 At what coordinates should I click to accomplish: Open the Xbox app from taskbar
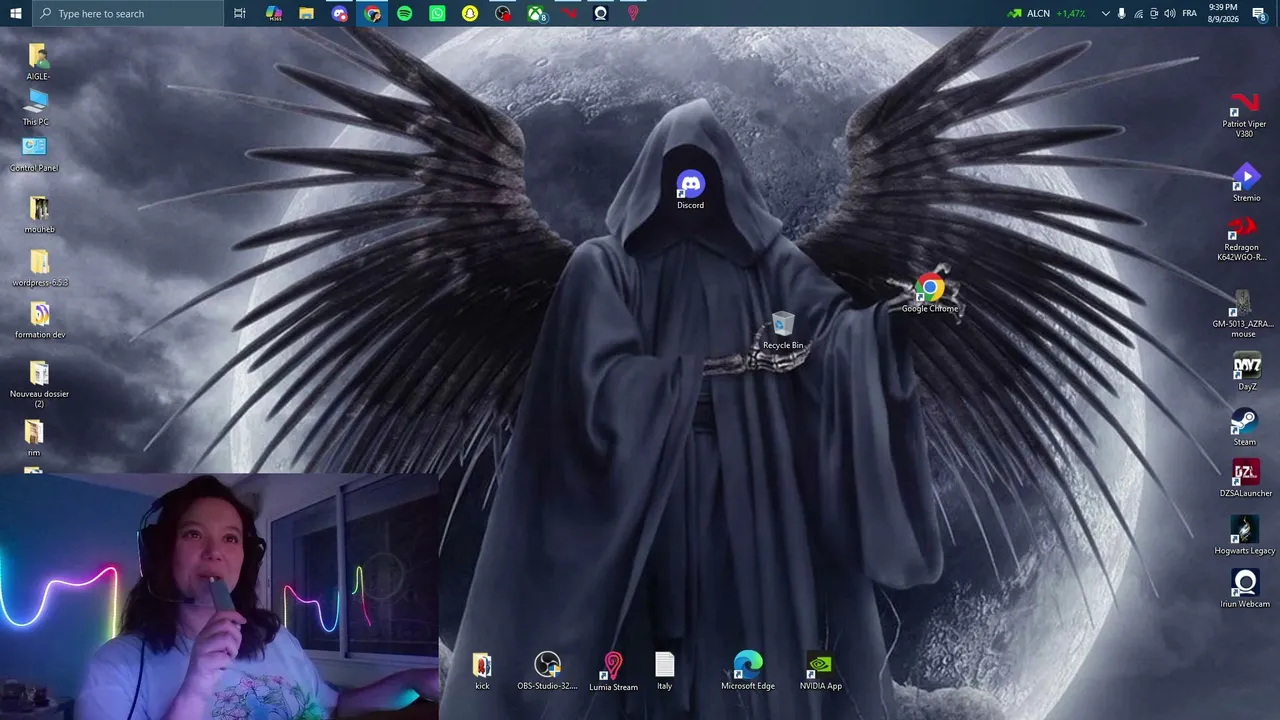point(537,13)
